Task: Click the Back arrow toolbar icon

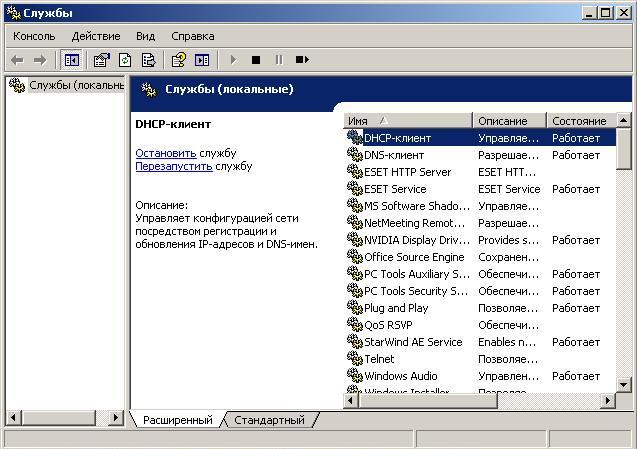Action: point(17,60)
